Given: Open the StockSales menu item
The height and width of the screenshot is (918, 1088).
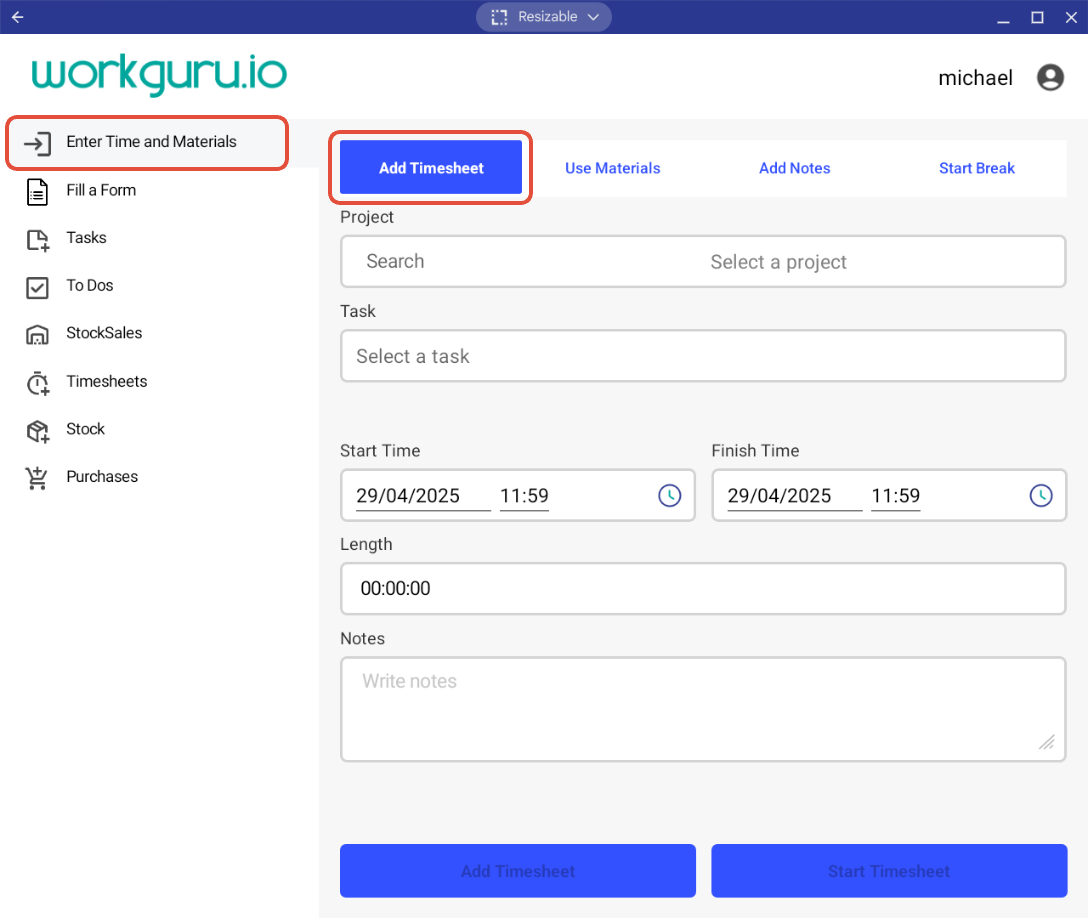Looking at the screenshot, I should pyautogui.click(x=160, y=333).
